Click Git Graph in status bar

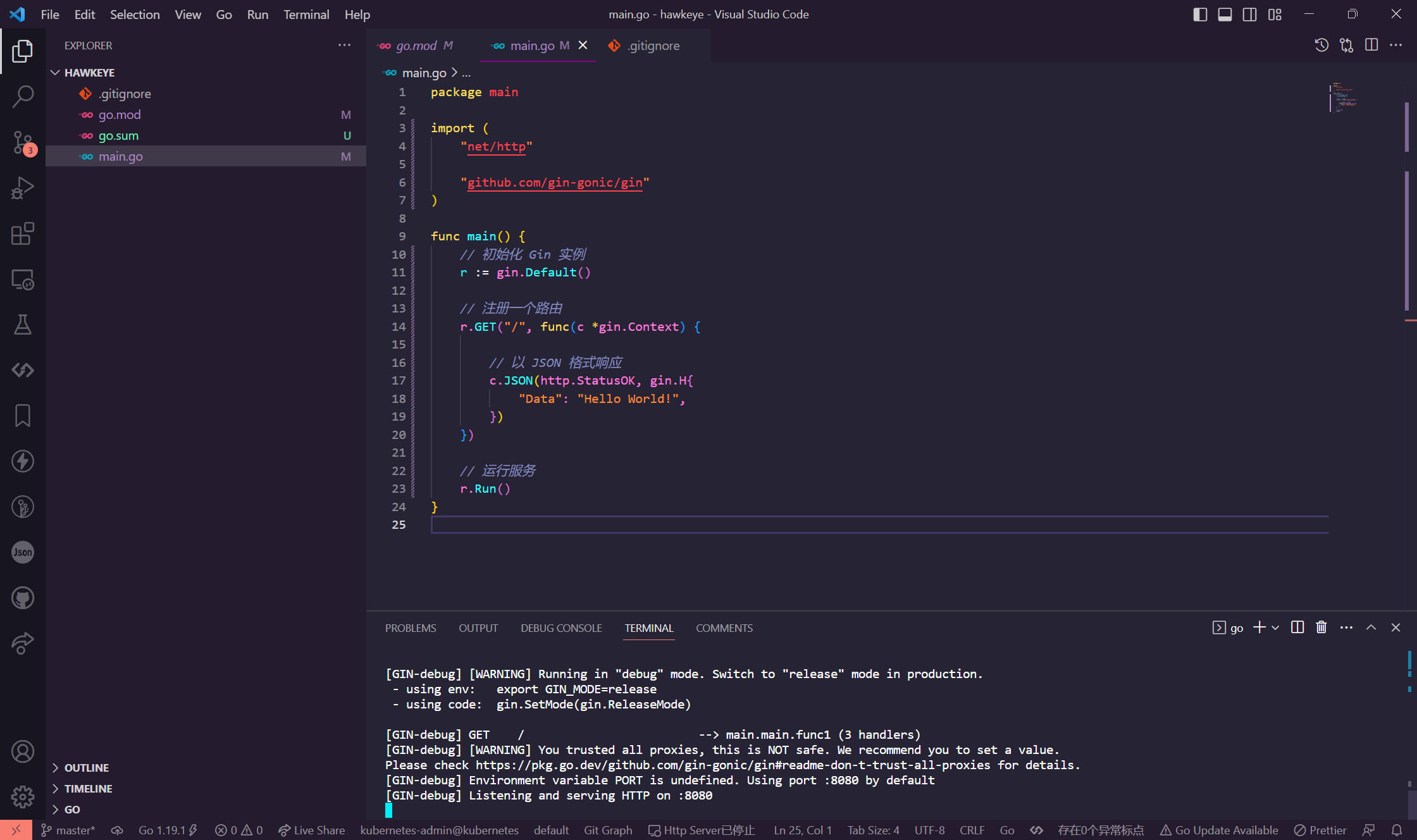click(608, 831)
